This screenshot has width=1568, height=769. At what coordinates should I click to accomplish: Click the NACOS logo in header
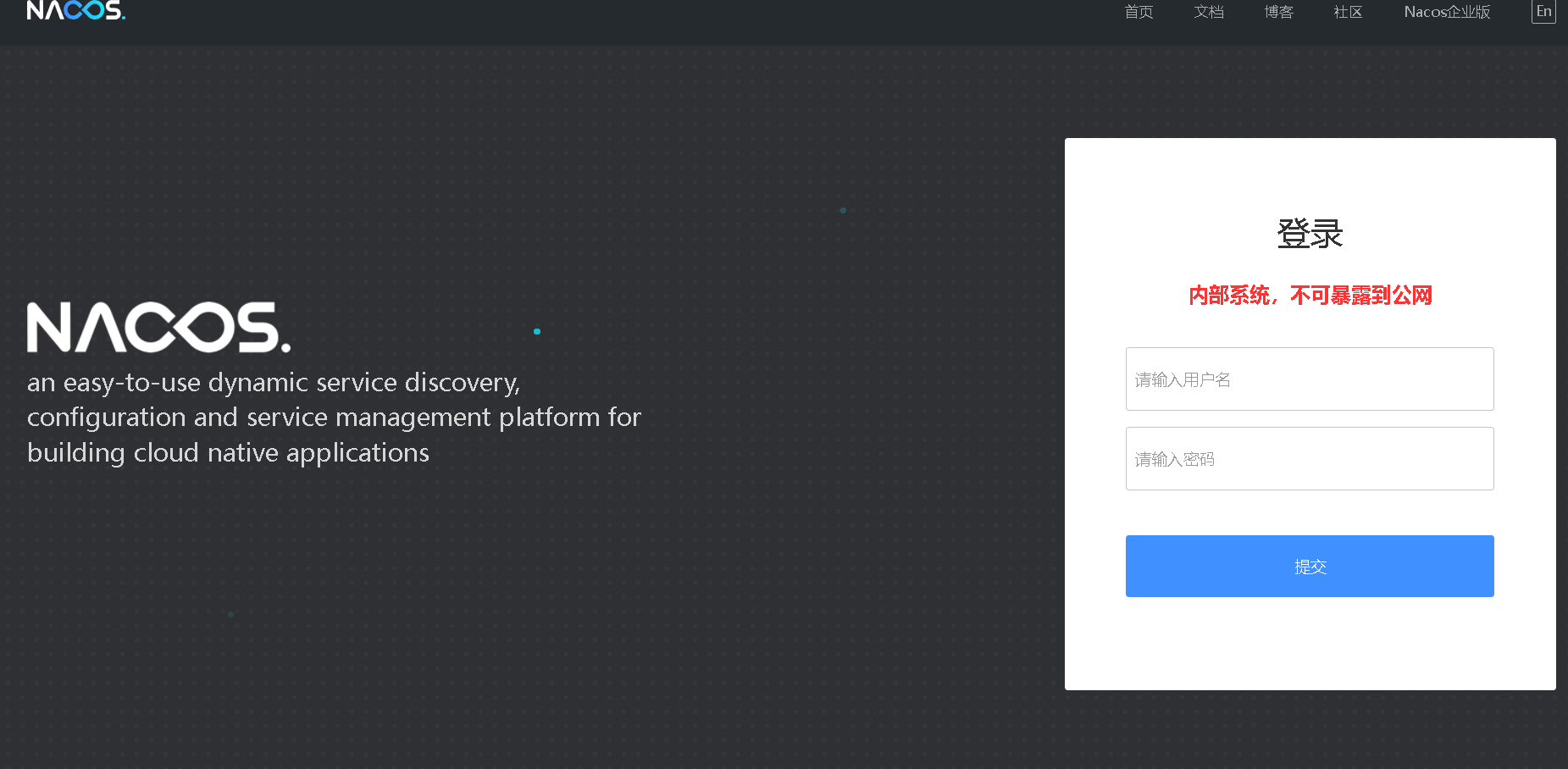pos(76,10)
